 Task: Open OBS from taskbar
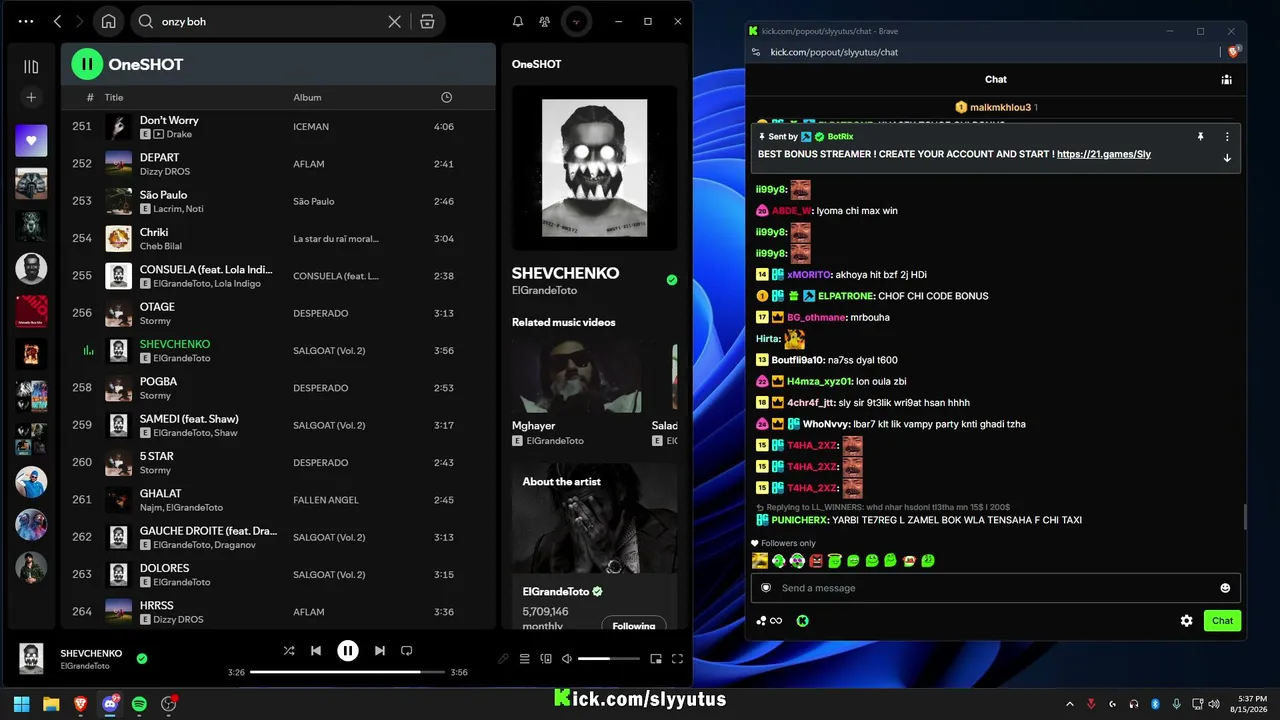pyautogui.click(x=168, y=704)
